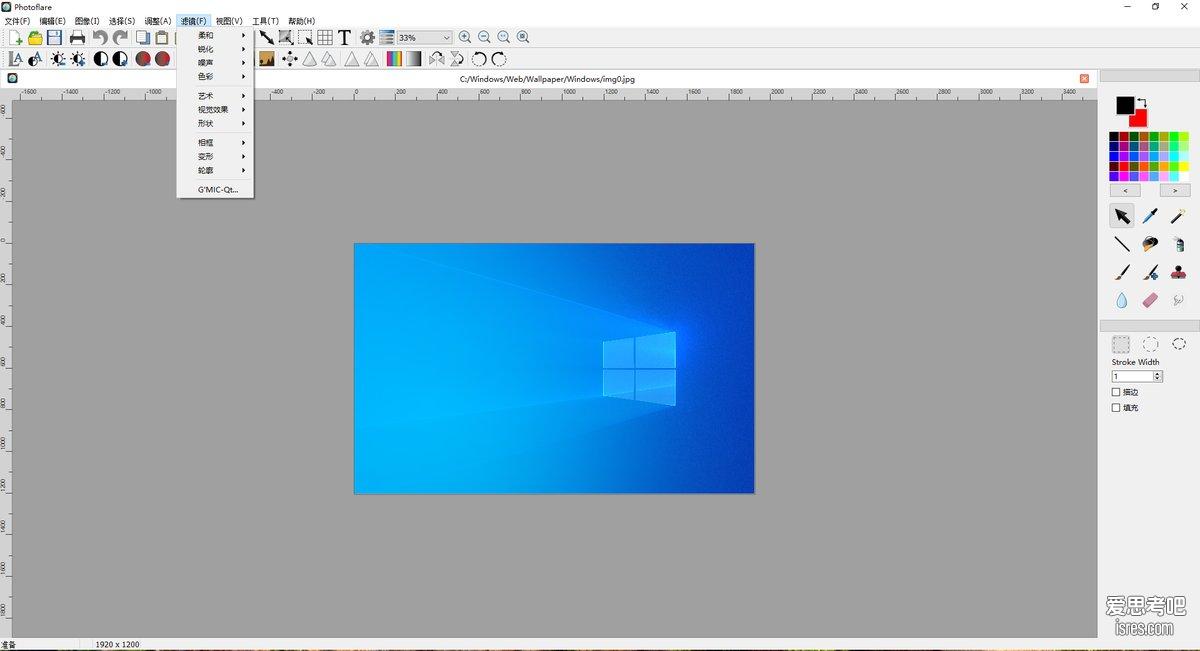Apply grayscale gradient icon
Viewport: 1200px width, 651px height.
(414, 59)
